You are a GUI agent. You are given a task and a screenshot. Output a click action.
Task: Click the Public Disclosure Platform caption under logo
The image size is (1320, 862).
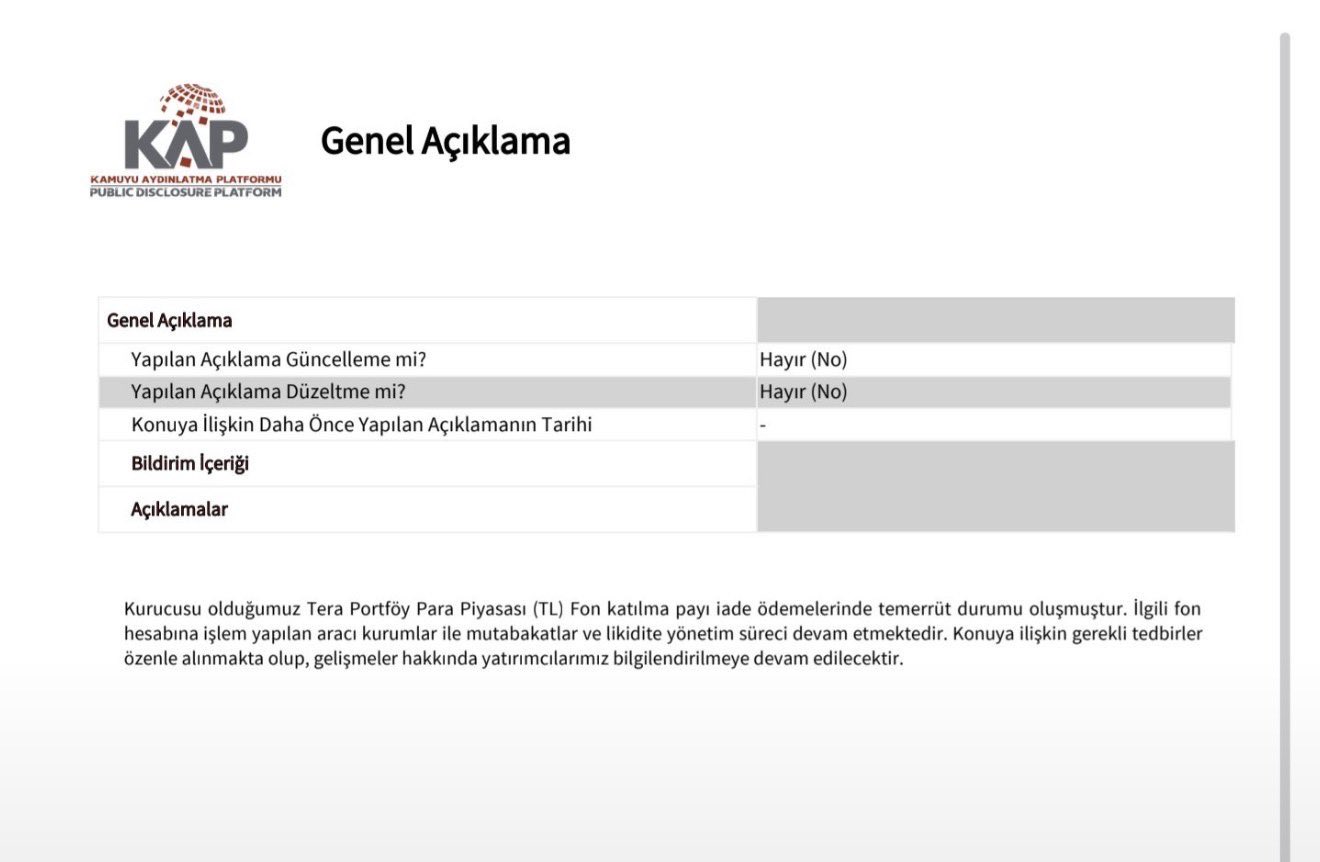186,191
